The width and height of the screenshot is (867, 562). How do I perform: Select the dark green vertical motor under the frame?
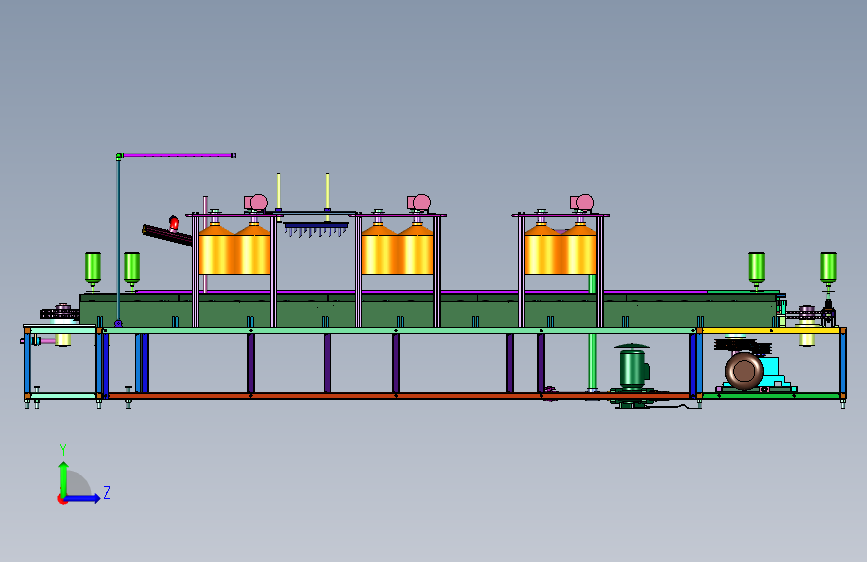[x=632, y=368]
